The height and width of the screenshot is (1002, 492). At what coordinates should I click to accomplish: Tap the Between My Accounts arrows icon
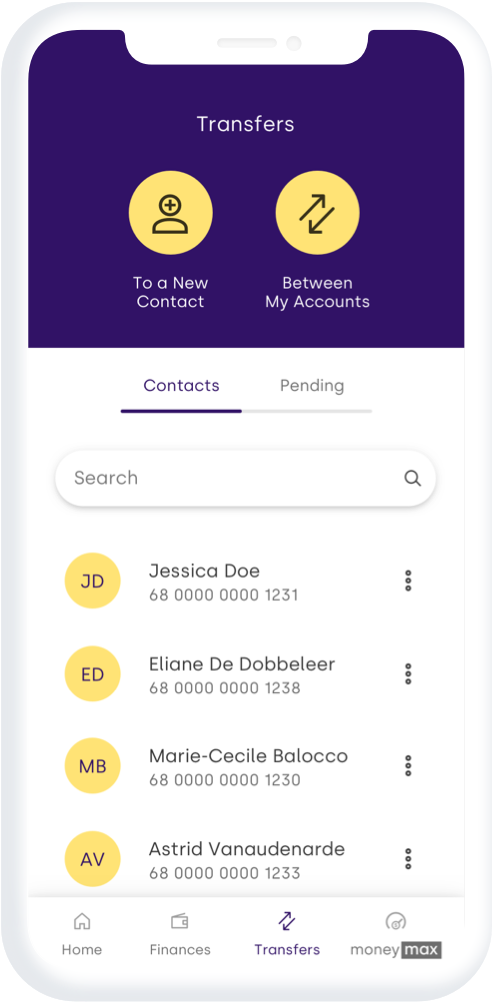coord(318,213)
